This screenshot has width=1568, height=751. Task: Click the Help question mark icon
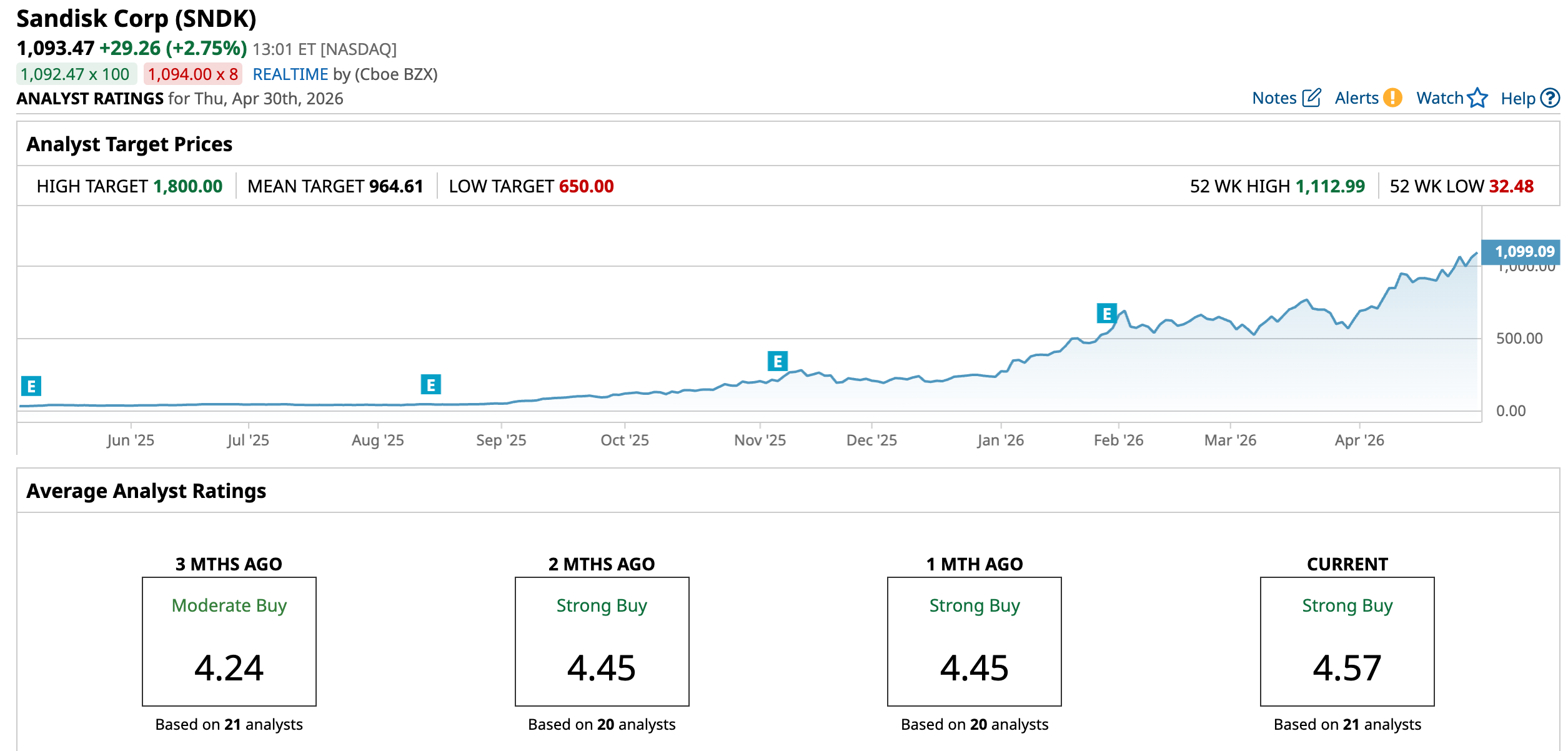[1550, 98]
